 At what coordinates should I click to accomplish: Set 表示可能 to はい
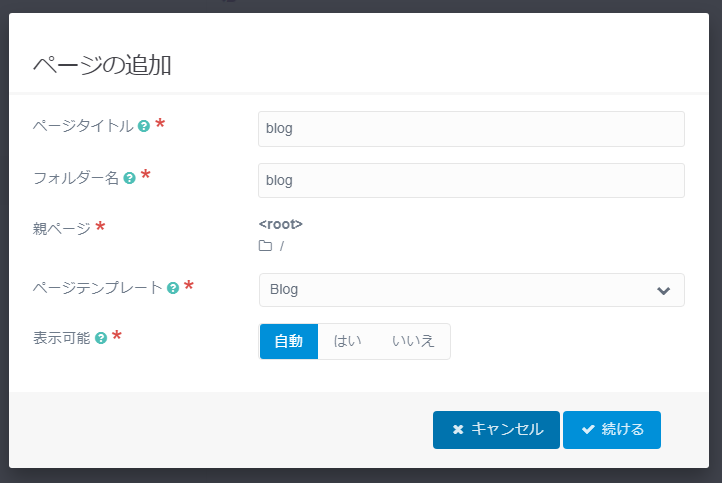click(347, 341)
